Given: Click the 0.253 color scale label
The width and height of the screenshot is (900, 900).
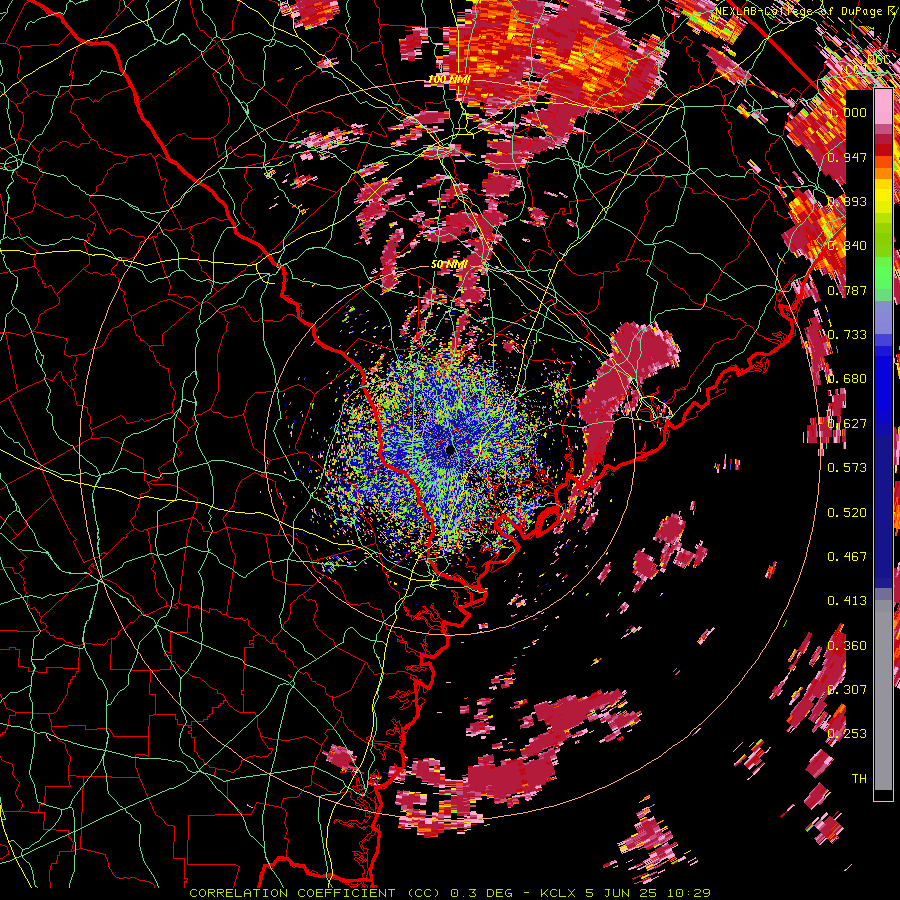Looking at the screenshot, I should [x=847, y=734].
